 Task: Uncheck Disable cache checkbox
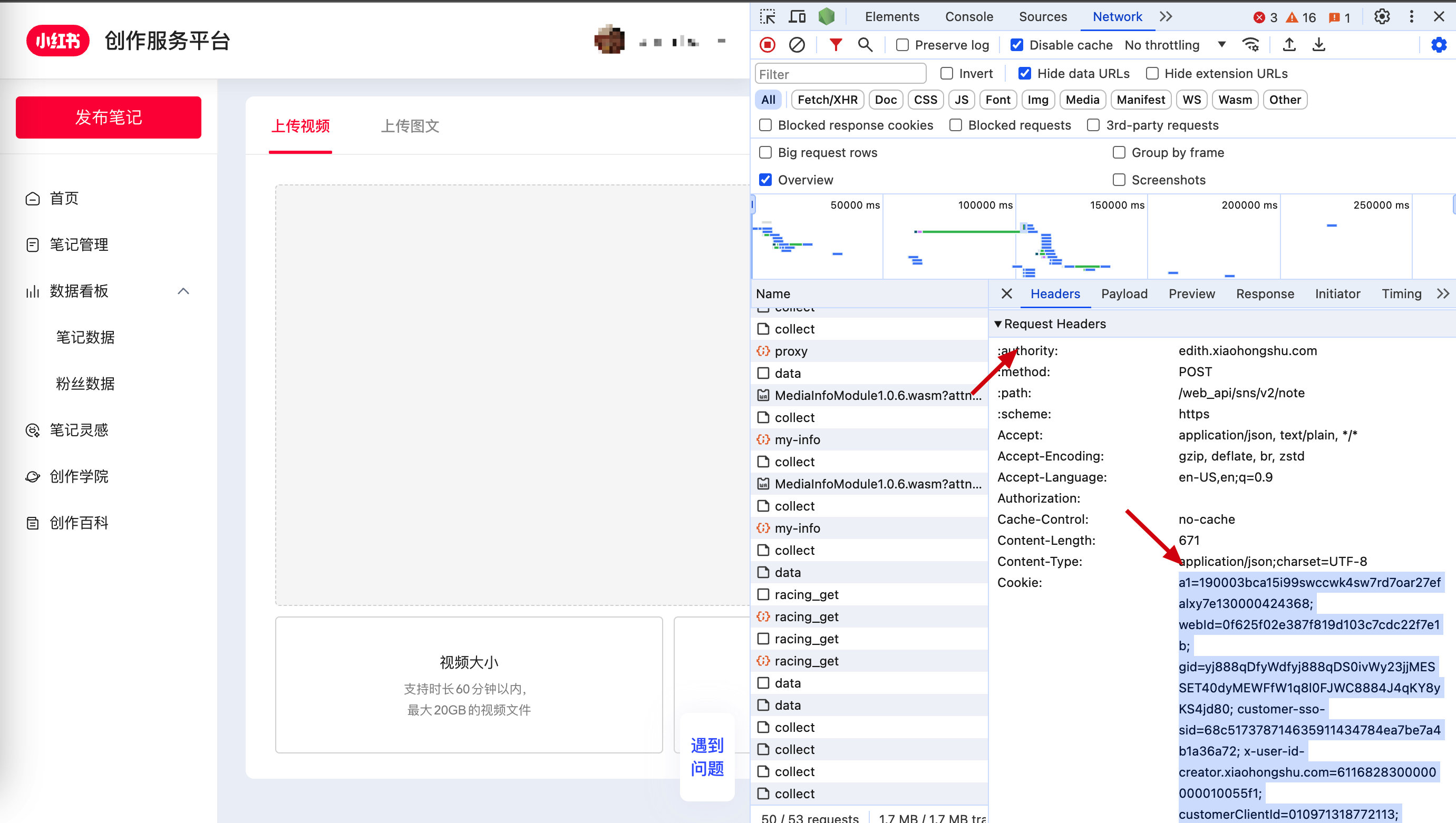pos(1017,45)
